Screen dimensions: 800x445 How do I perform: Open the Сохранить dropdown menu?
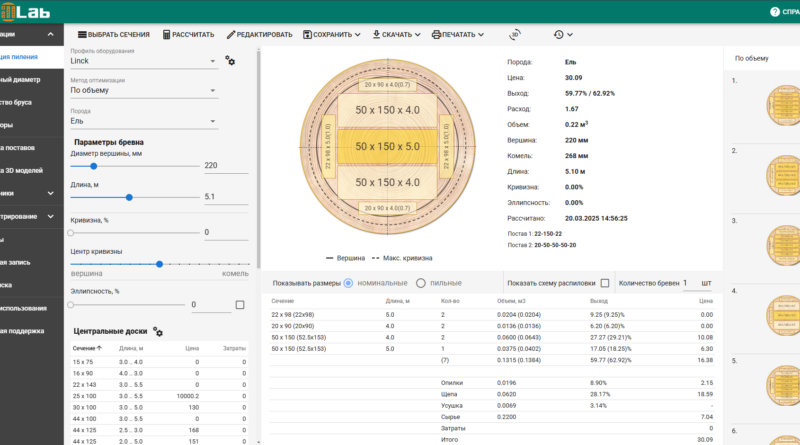[332, 35]
